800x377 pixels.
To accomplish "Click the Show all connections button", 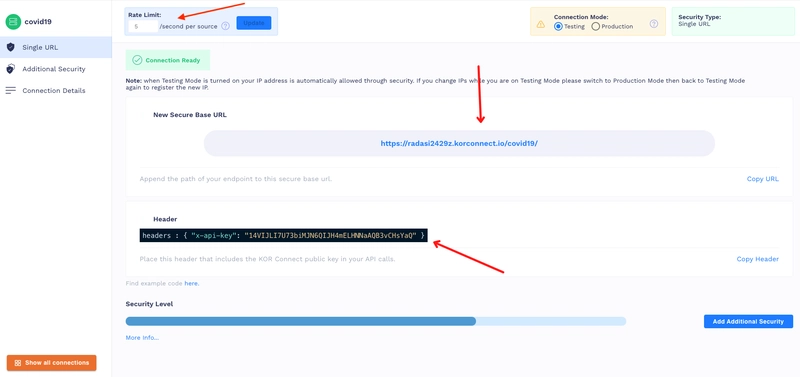I will click(52, 363).
